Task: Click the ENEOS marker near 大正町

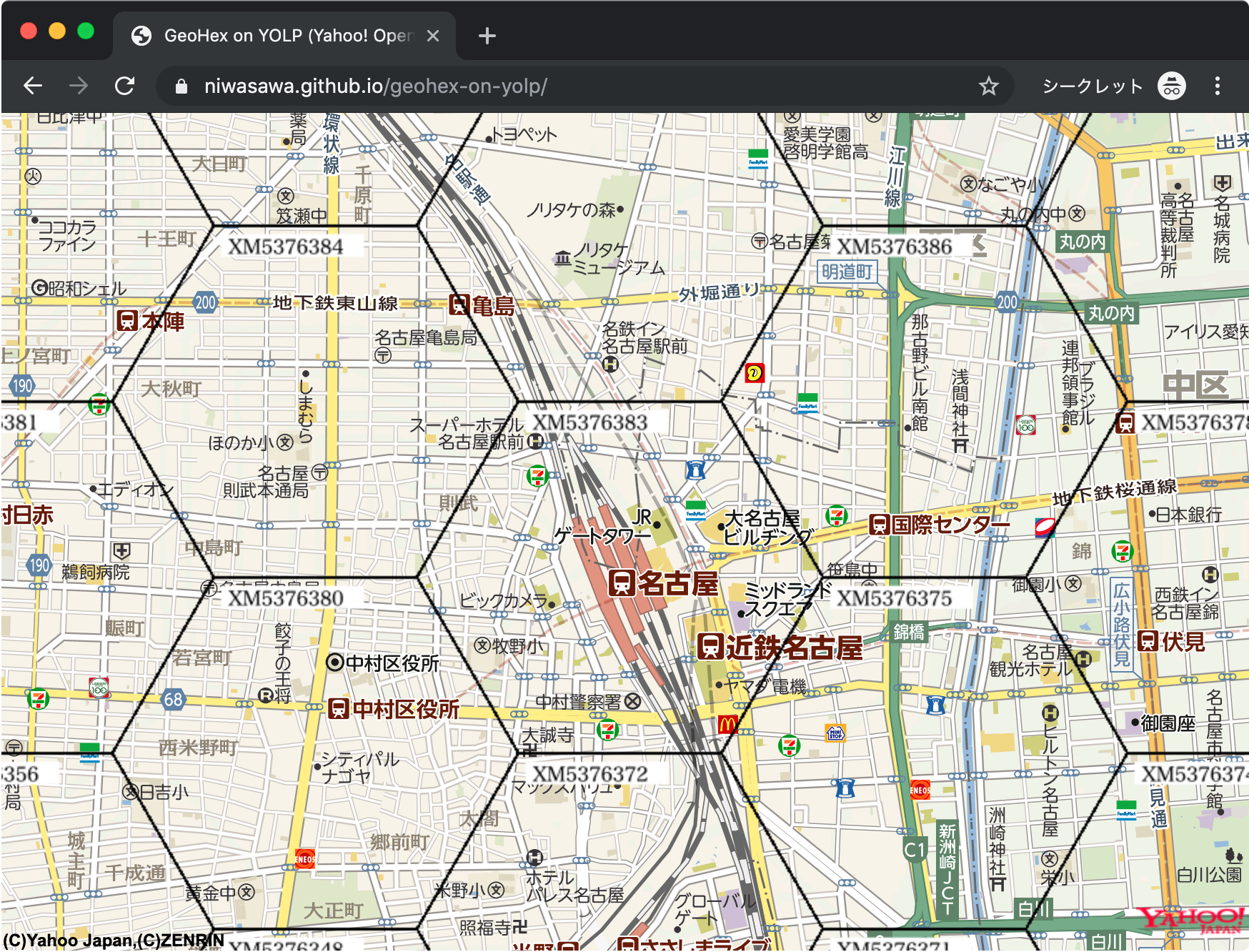Action: tap(305, 859)
